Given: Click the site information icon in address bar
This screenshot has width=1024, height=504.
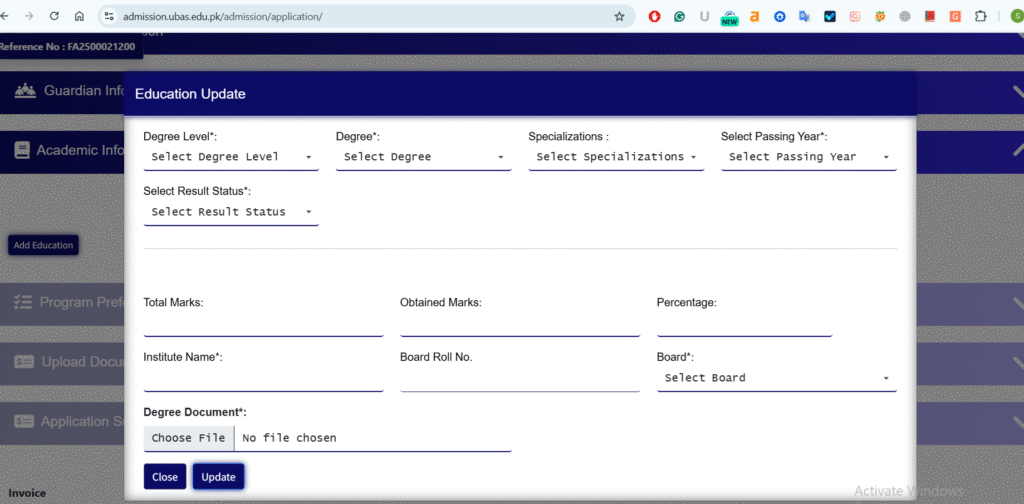Looking at the screenshot, I should click(x=109, y=17).
